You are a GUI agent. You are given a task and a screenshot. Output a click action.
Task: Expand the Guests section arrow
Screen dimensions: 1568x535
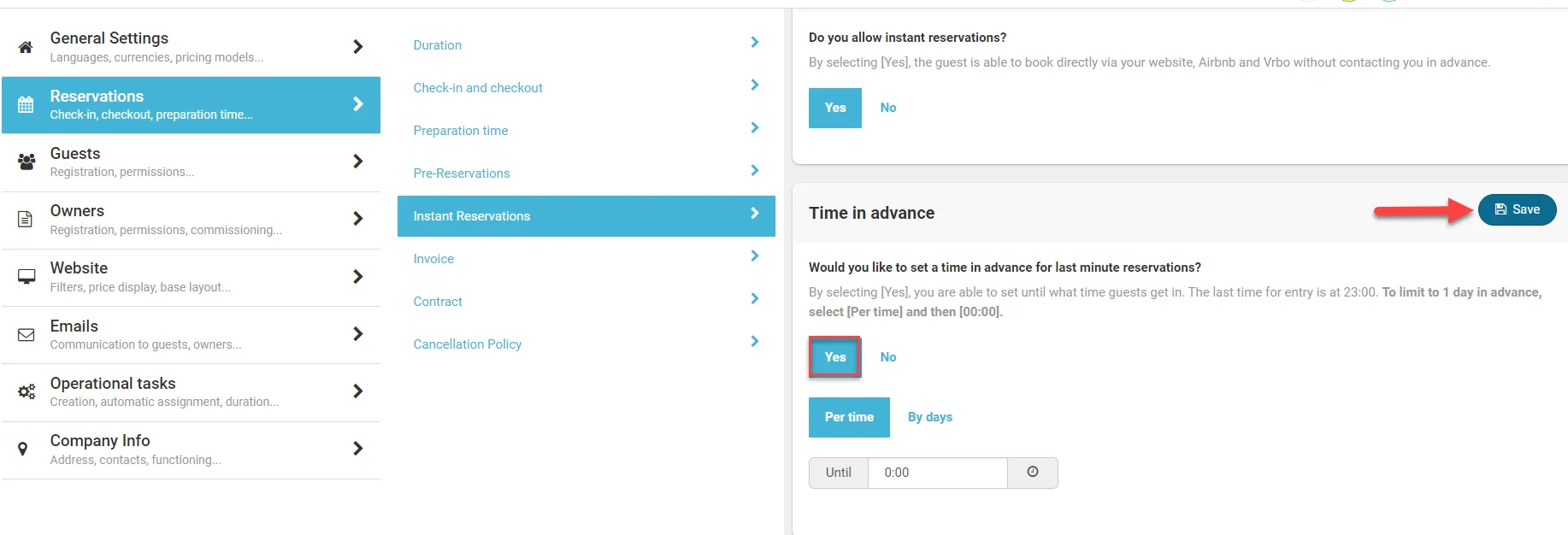click(357, 162)
